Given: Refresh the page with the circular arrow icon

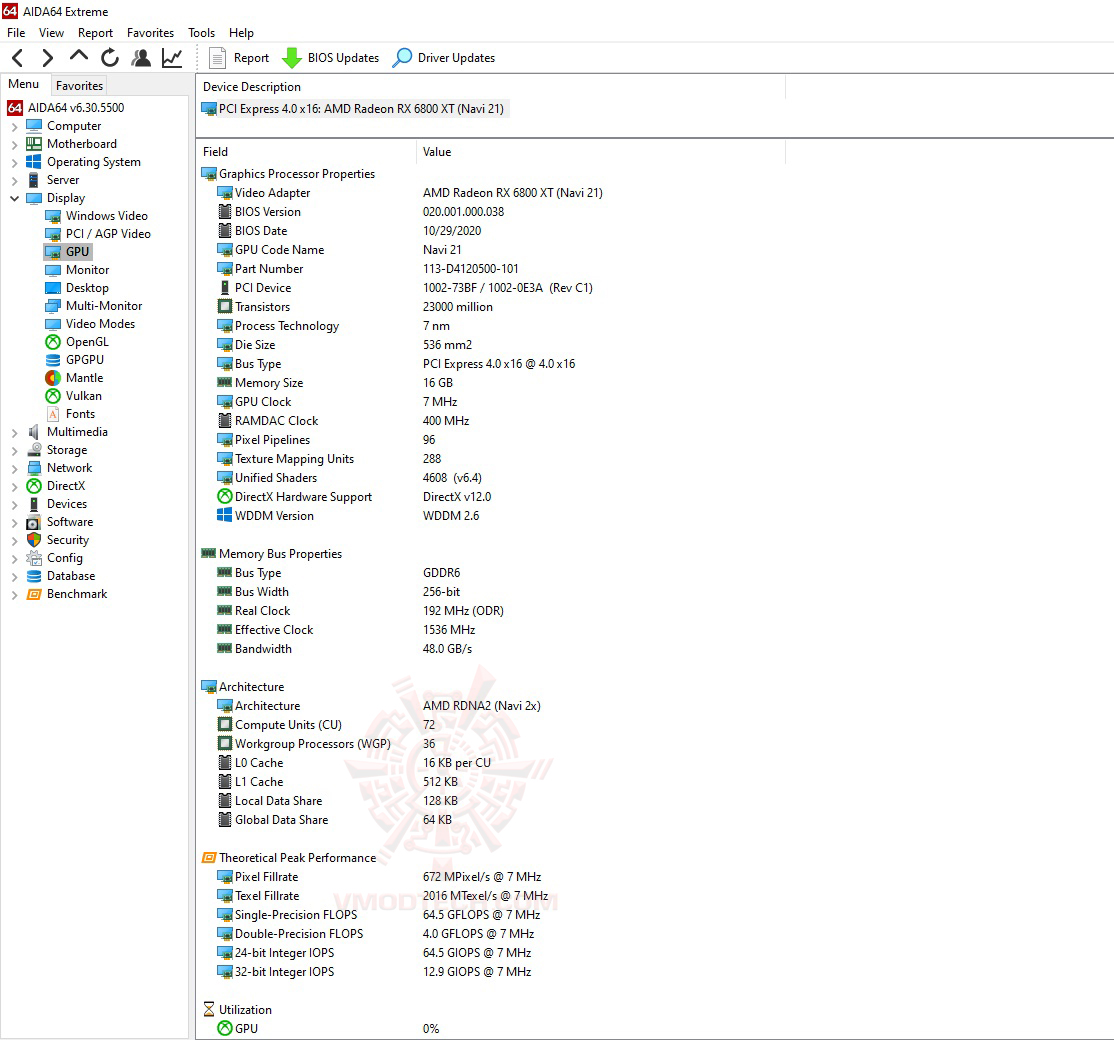Looking at the screenshot, I should tap(109, 58).
